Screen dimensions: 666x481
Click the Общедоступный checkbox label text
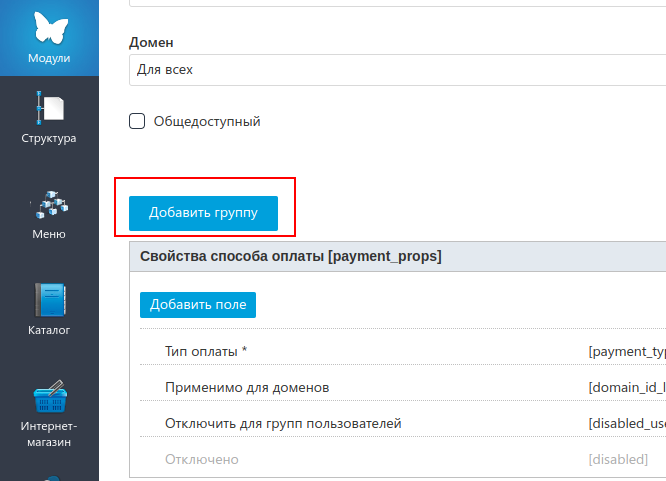coord(206,121)
